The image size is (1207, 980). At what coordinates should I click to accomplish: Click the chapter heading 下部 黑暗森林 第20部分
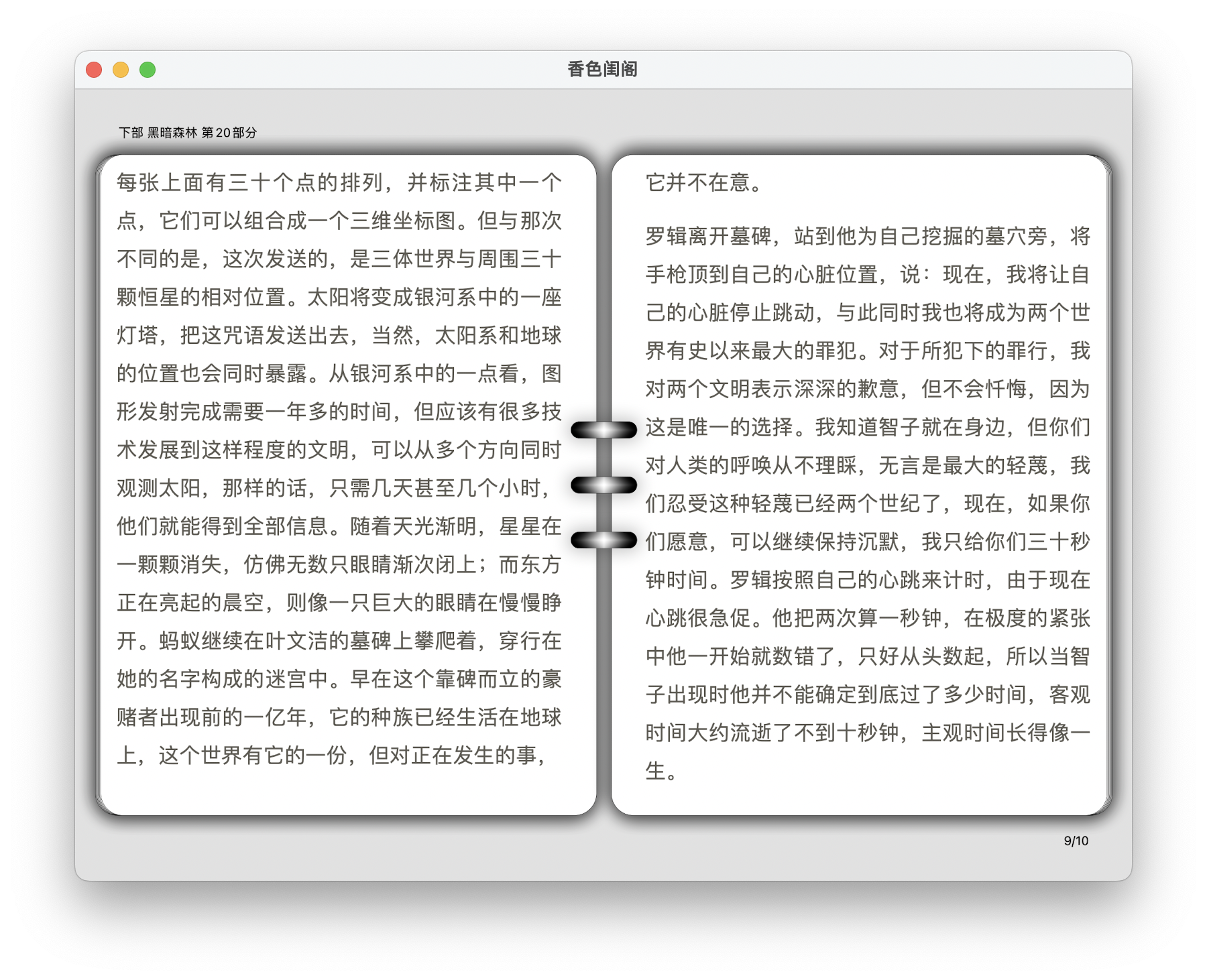point(188,133)
